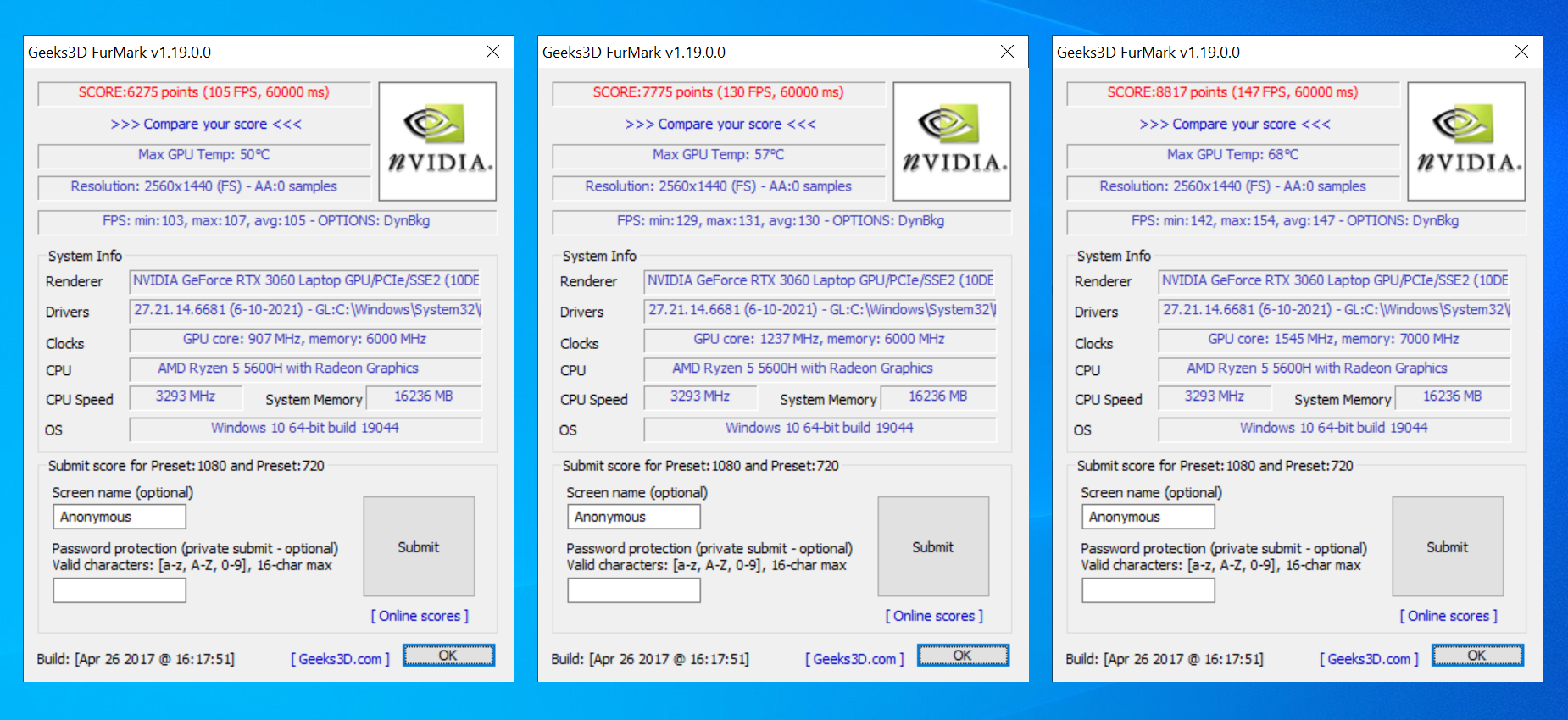Focus the Anonymous screen name field, 7775-point window
This screenshot has width=1568, height=720.
(x=633, y=517)
